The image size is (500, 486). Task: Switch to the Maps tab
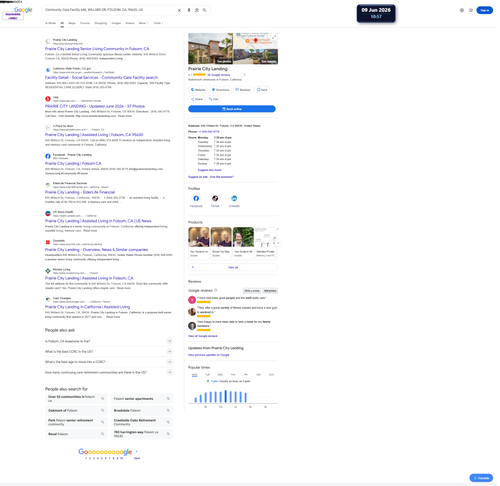[x=72, y=23]
